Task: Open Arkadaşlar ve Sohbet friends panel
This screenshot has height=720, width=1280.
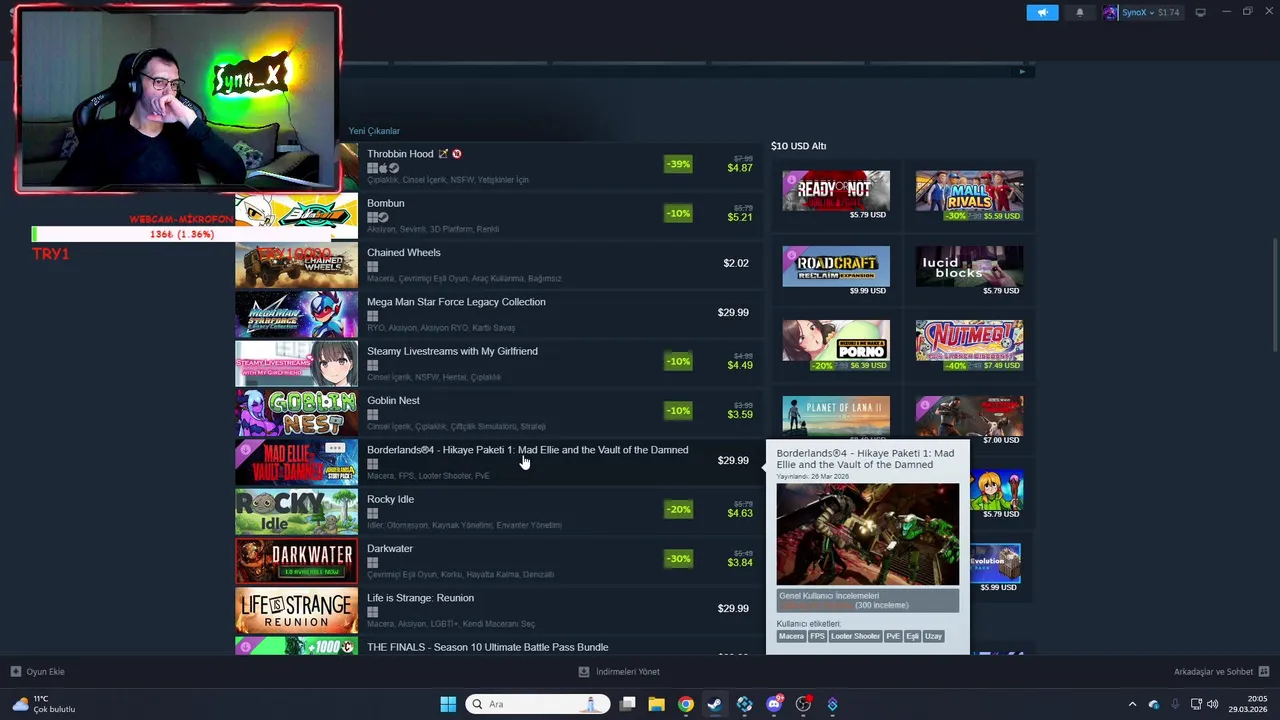Action: click(x=1221, y=672)
